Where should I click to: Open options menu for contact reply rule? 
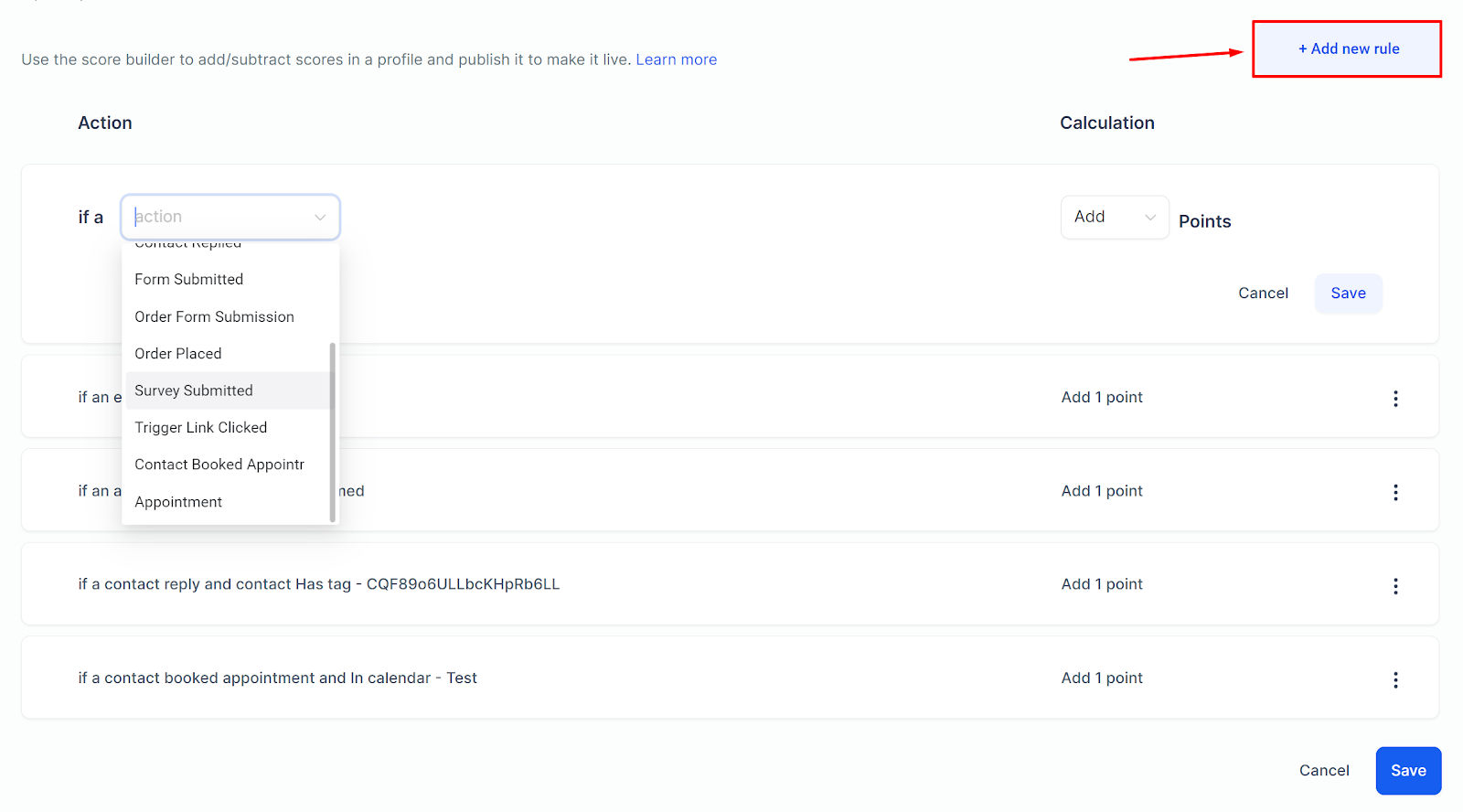click(x=1395, y=586)
